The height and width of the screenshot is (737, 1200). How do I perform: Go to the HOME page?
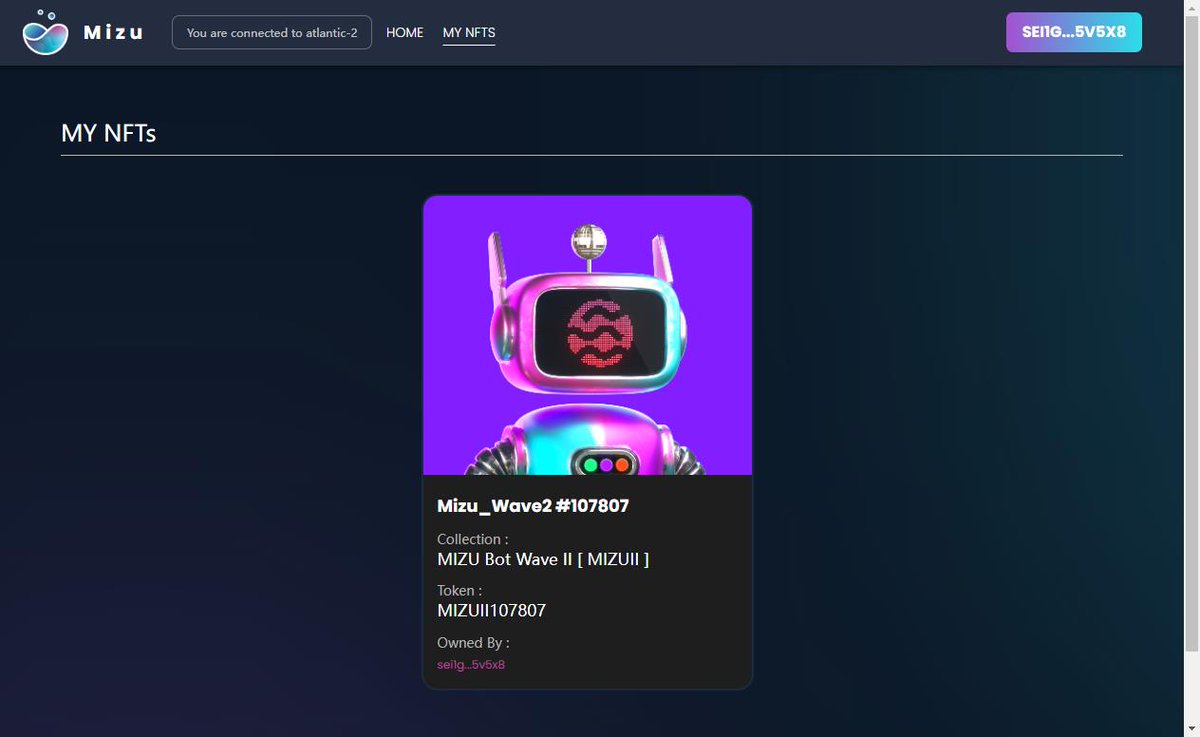(x=405, y=32)
